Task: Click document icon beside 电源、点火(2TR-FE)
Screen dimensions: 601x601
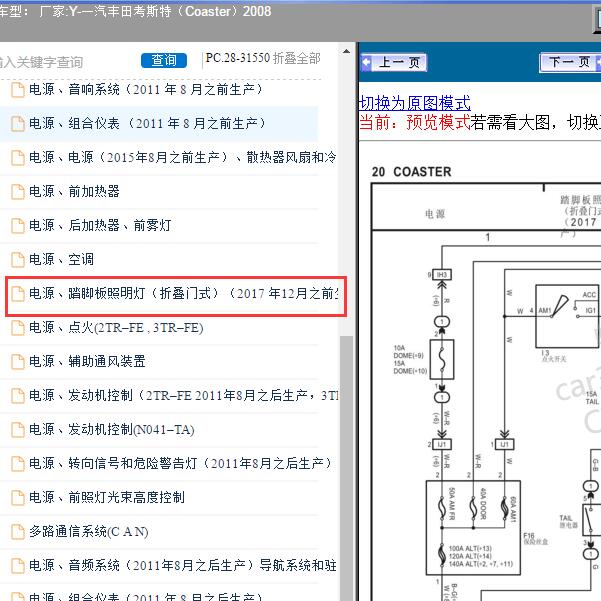Action: click(x=18, y=328)
